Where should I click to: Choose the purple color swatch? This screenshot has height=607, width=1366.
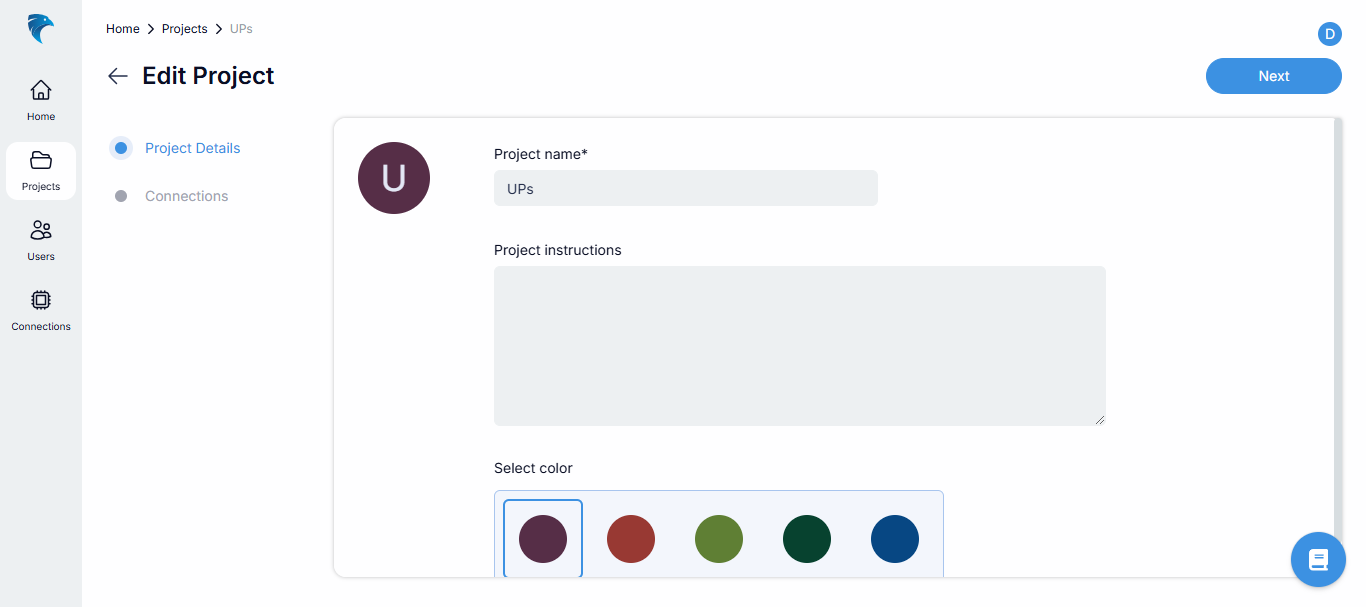(543, 539)
